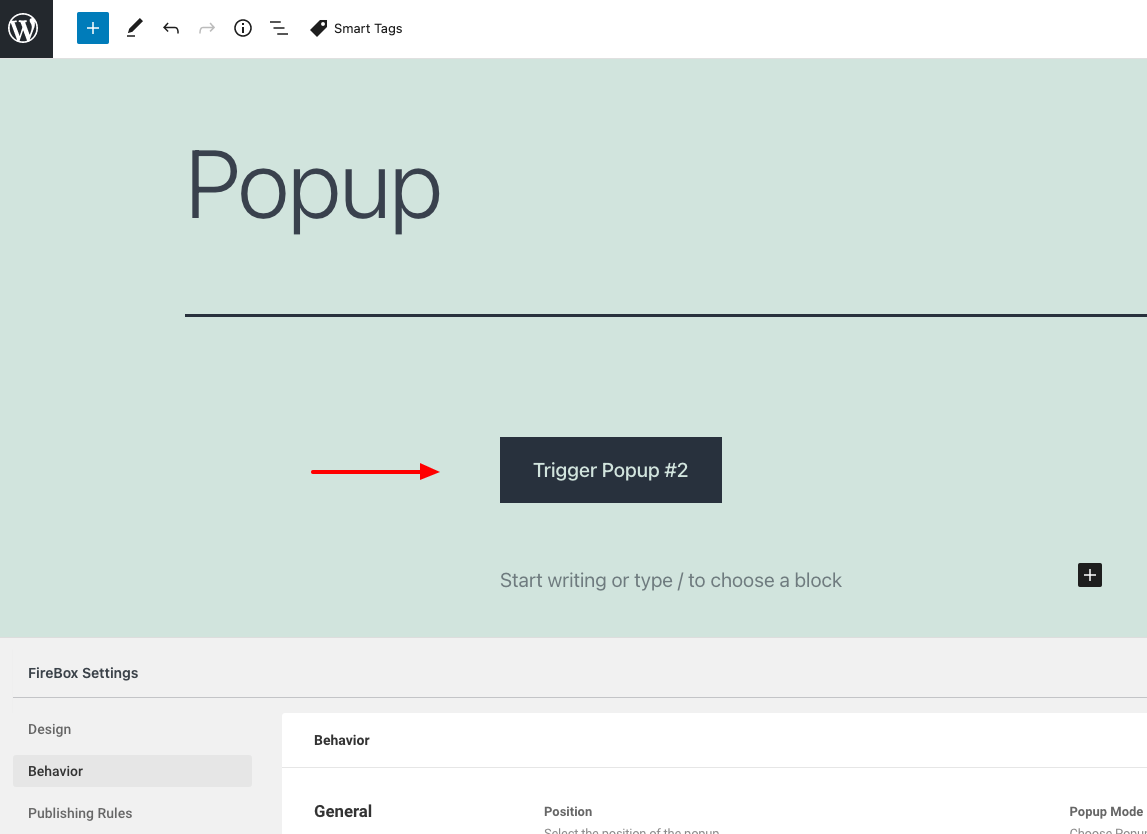Click the Trigger Popup #2 button block
1147x834 pixels.
point(611,470)
